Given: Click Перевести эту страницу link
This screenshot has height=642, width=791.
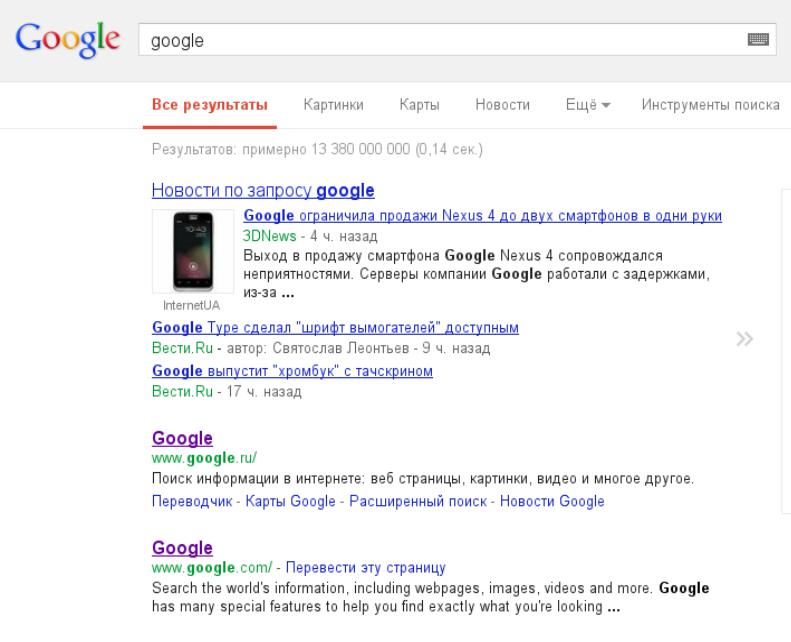Looking at the screenshot, I should coord(366,568).
